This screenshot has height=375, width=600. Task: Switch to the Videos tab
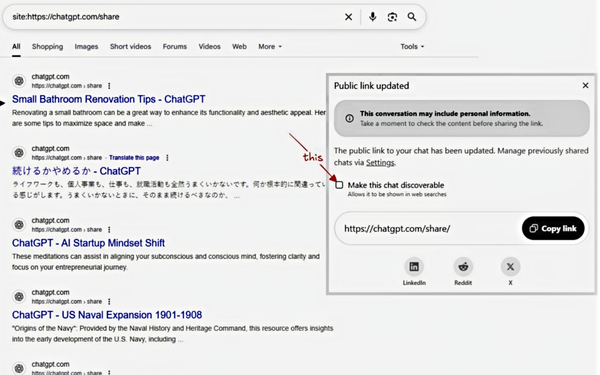coord(209,47)
